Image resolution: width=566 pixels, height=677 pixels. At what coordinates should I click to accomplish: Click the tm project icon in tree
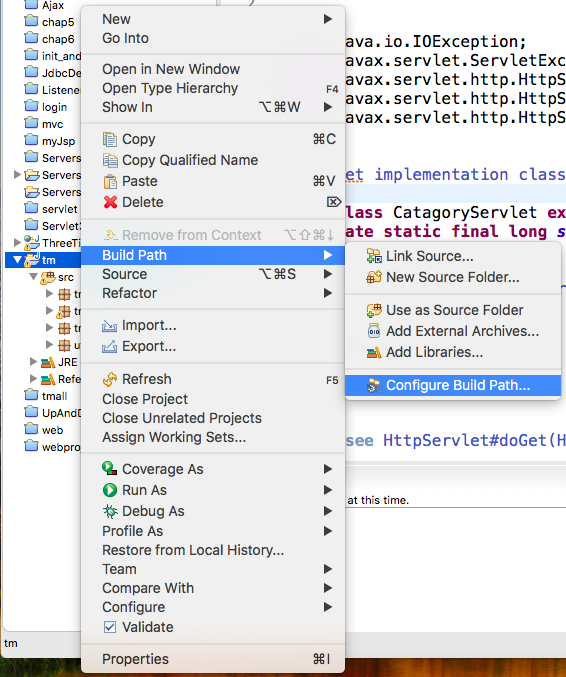(x=32, y=260)
